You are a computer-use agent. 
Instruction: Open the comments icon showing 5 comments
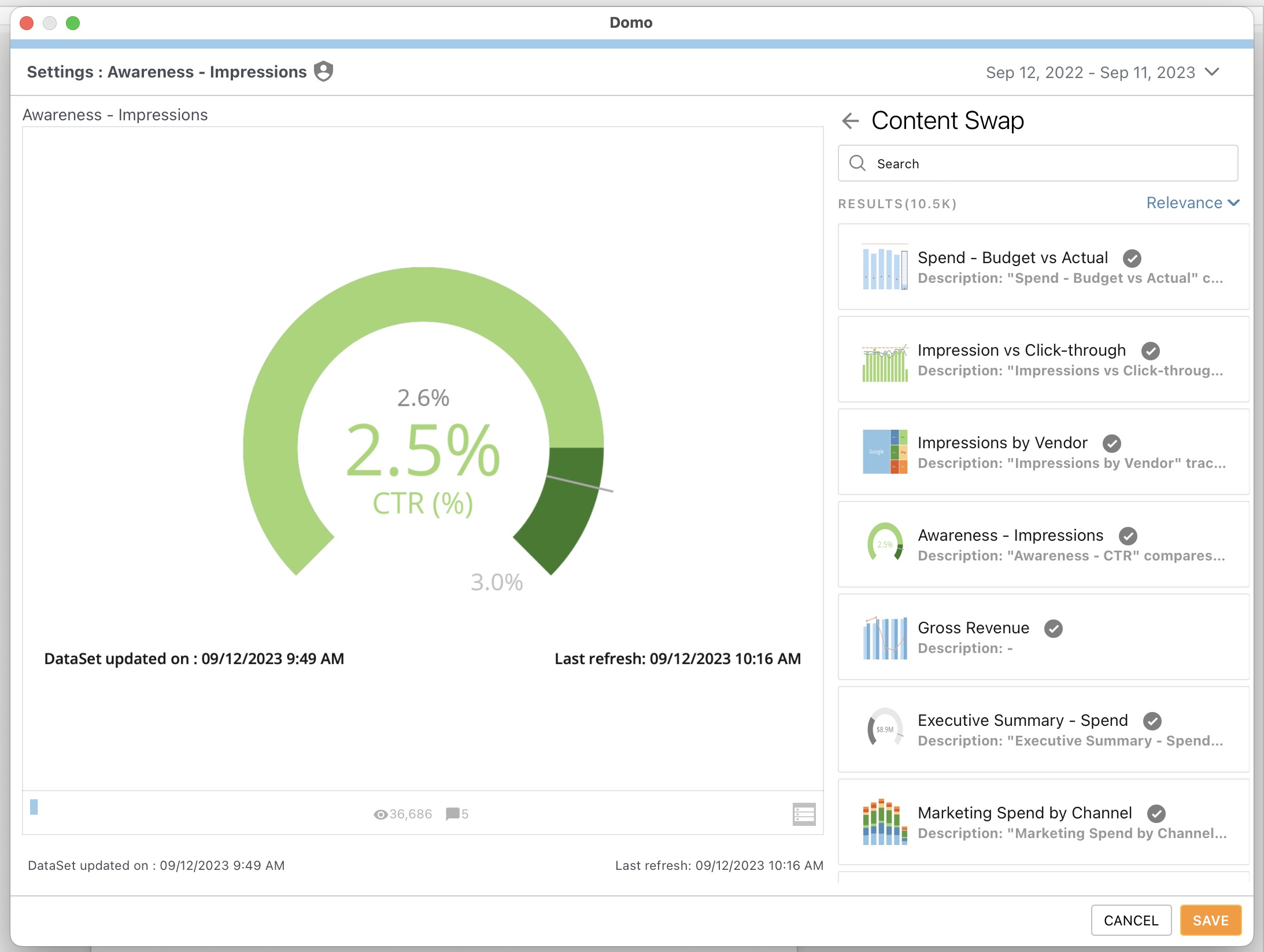[x=452, y=814]
